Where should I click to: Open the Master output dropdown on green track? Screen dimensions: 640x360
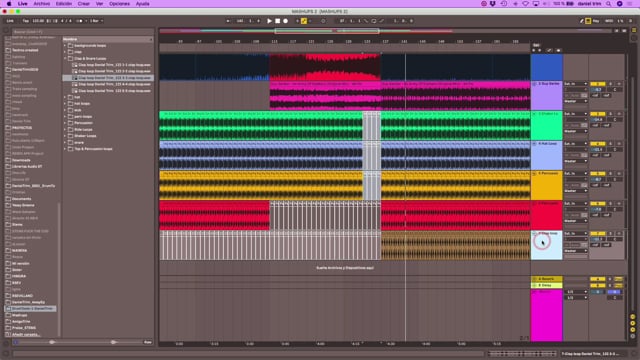tap(576, 131)
